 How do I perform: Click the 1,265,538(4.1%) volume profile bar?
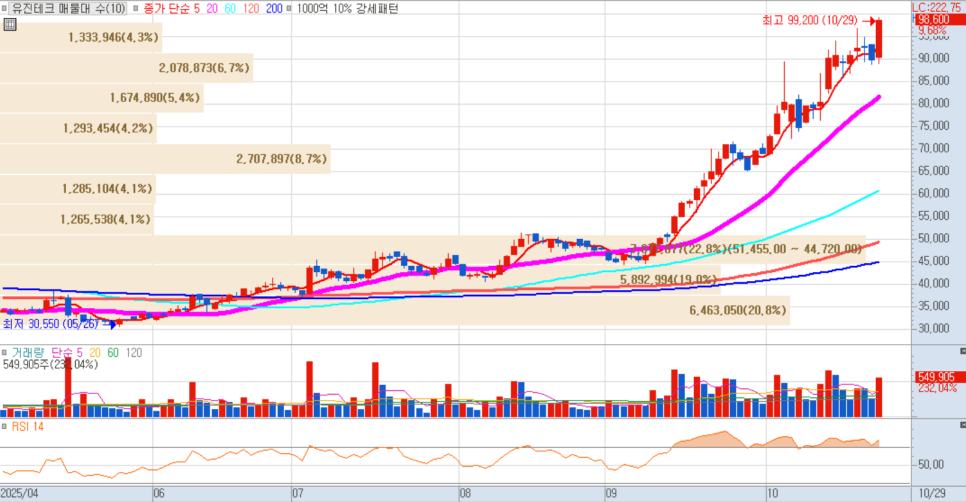(76, 219)
